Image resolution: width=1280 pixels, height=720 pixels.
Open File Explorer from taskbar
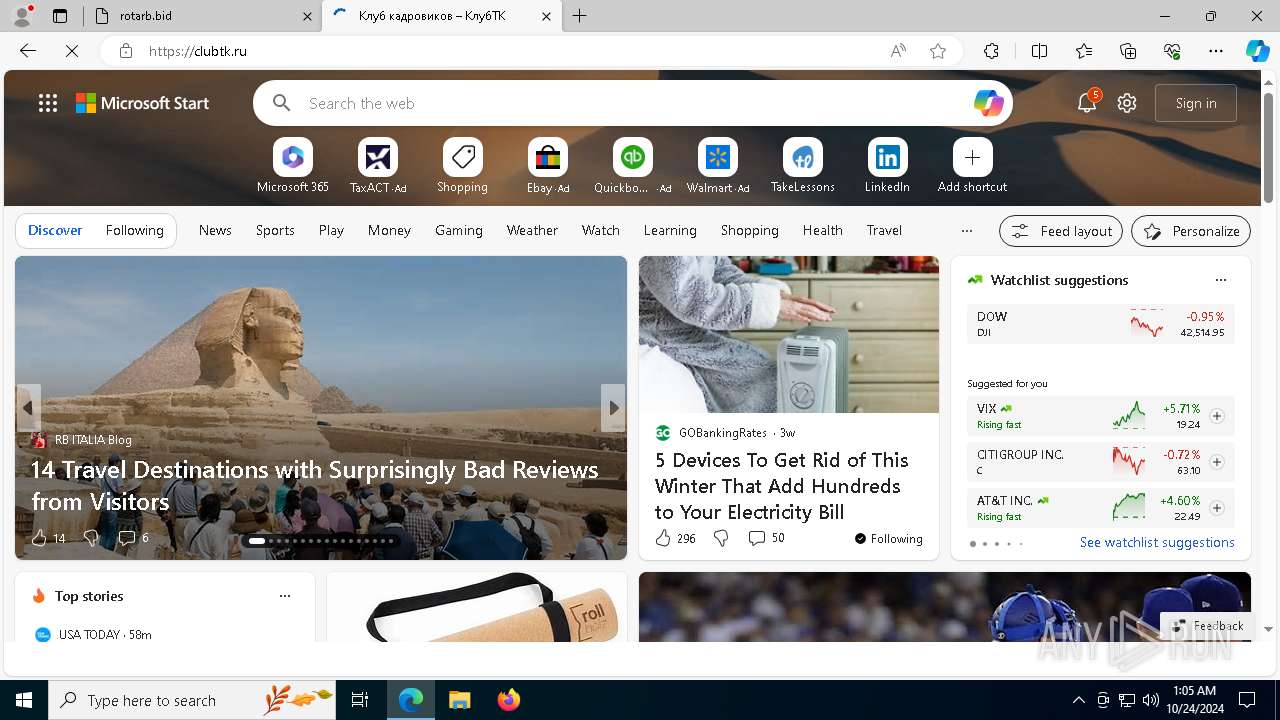pos(459,700)
